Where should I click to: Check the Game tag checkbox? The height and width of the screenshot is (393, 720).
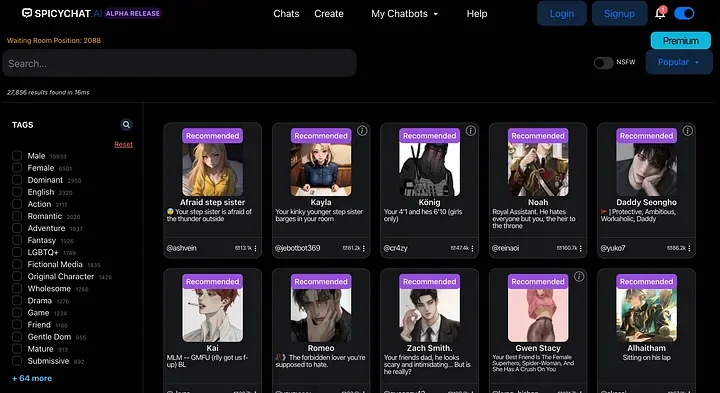[x=17, y=313]
